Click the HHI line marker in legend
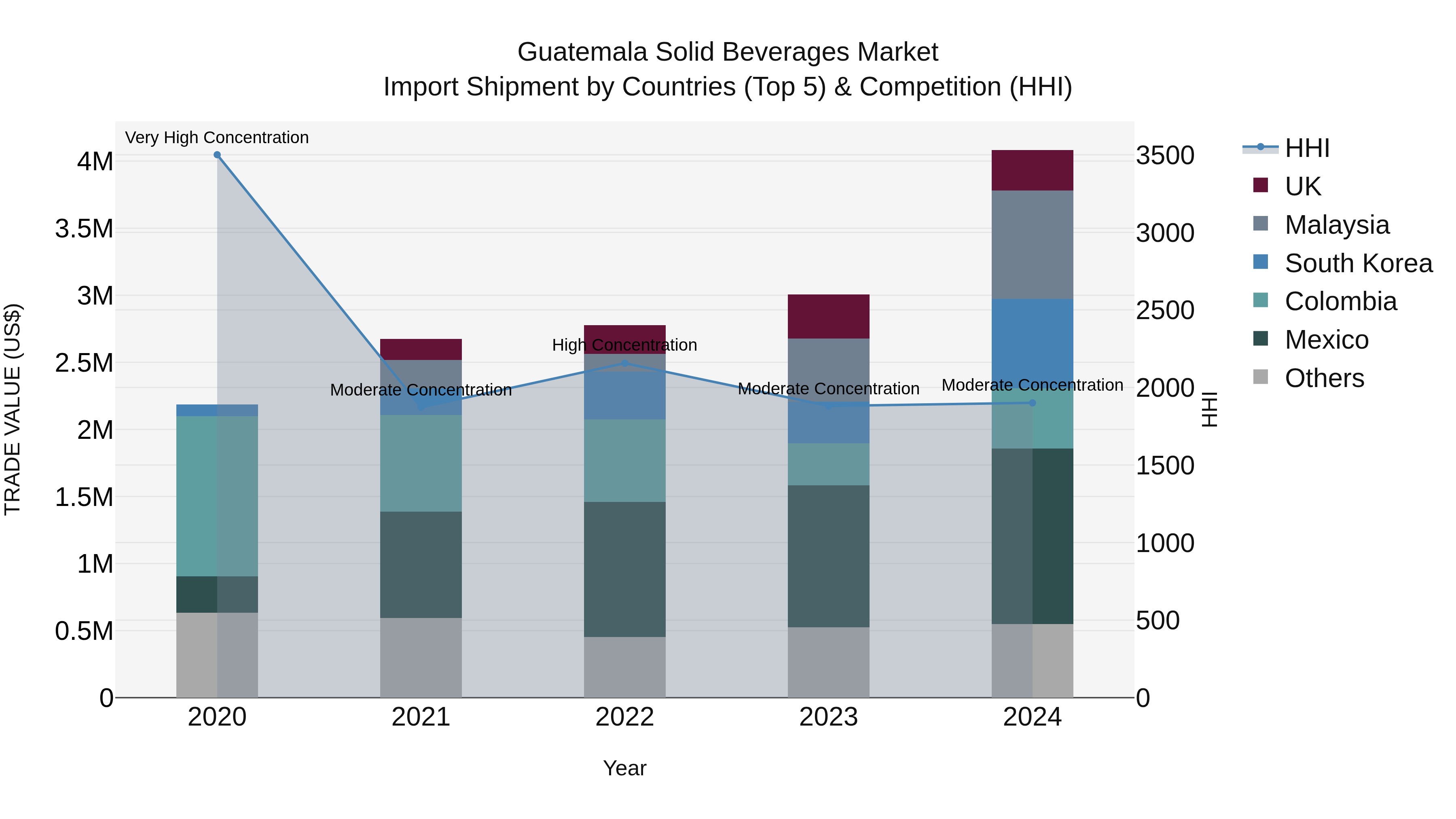Viewport: 1456px width, 819px height. pyautogui.click(x=1260, y=147)
